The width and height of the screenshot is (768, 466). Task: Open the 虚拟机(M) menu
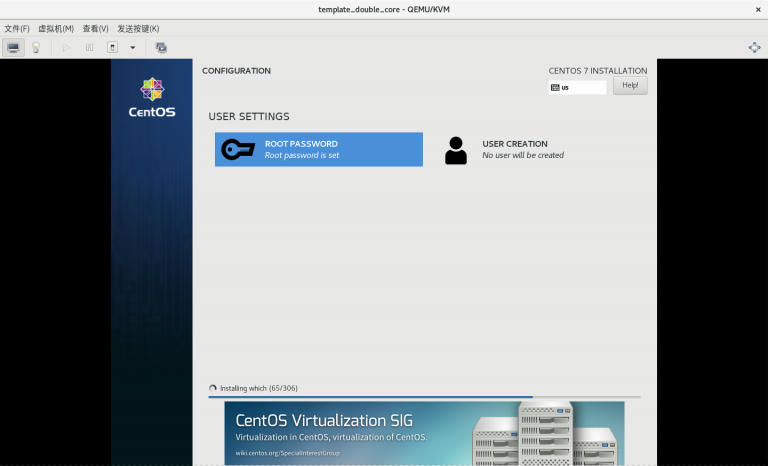tap(56, 28)
